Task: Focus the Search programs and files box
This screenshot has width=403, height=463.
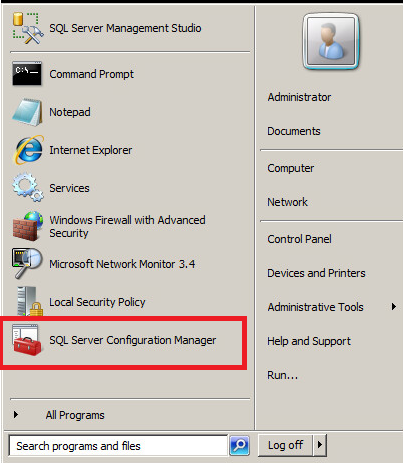Action: 118,445
